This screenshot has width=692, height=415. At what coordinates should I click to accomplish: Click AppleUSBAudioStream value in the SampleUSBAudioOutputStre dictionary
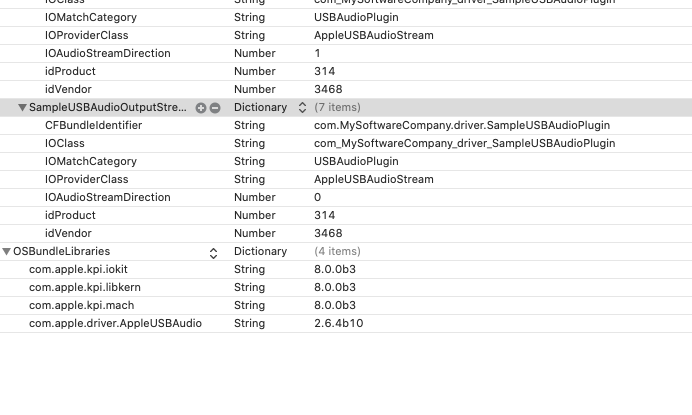click(374, 179)
